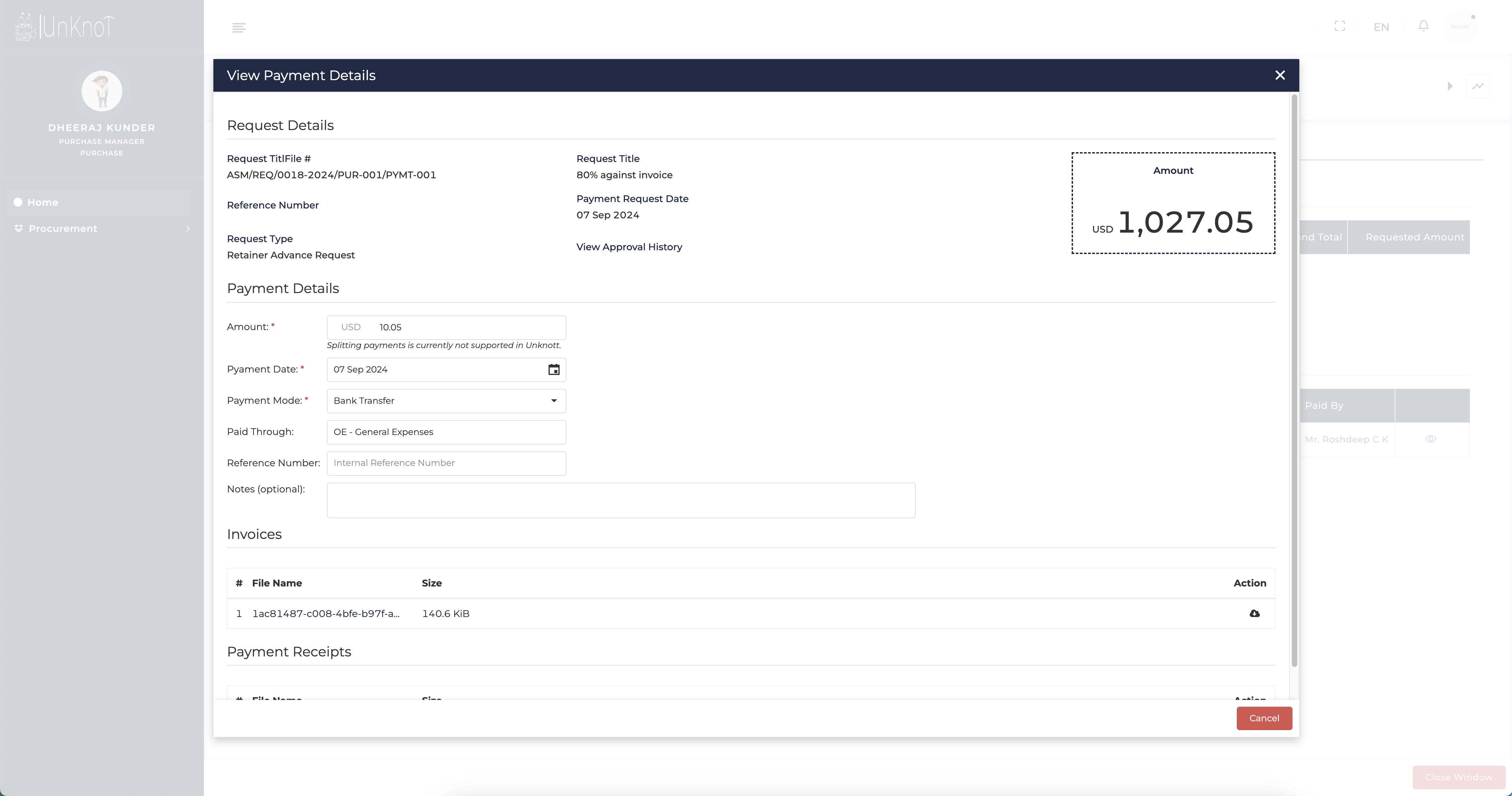The width and height of the screenshot is (1512, 796).
Task: Toggle fullscreen mode icon
Action: (1339, 26)
